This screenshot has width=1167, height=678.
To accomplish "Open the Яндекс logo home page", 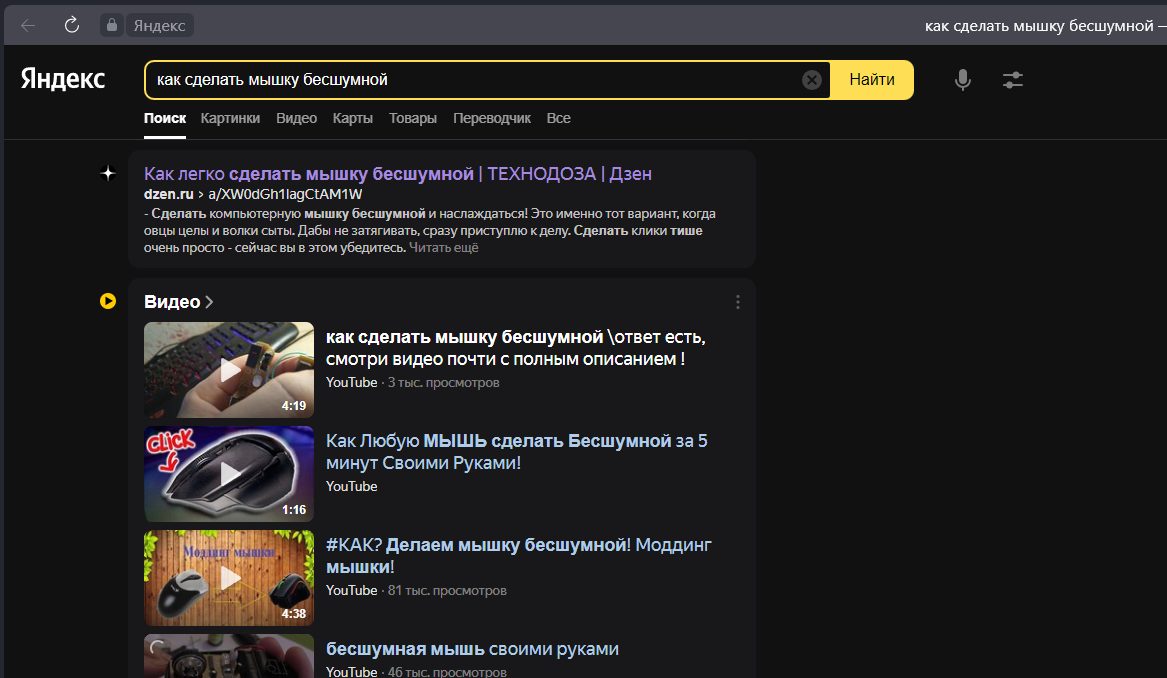I will [x=63, y=79].
